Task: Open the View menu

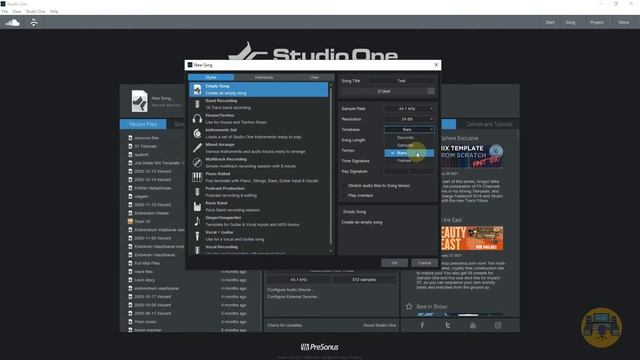Action: [17, 11]
